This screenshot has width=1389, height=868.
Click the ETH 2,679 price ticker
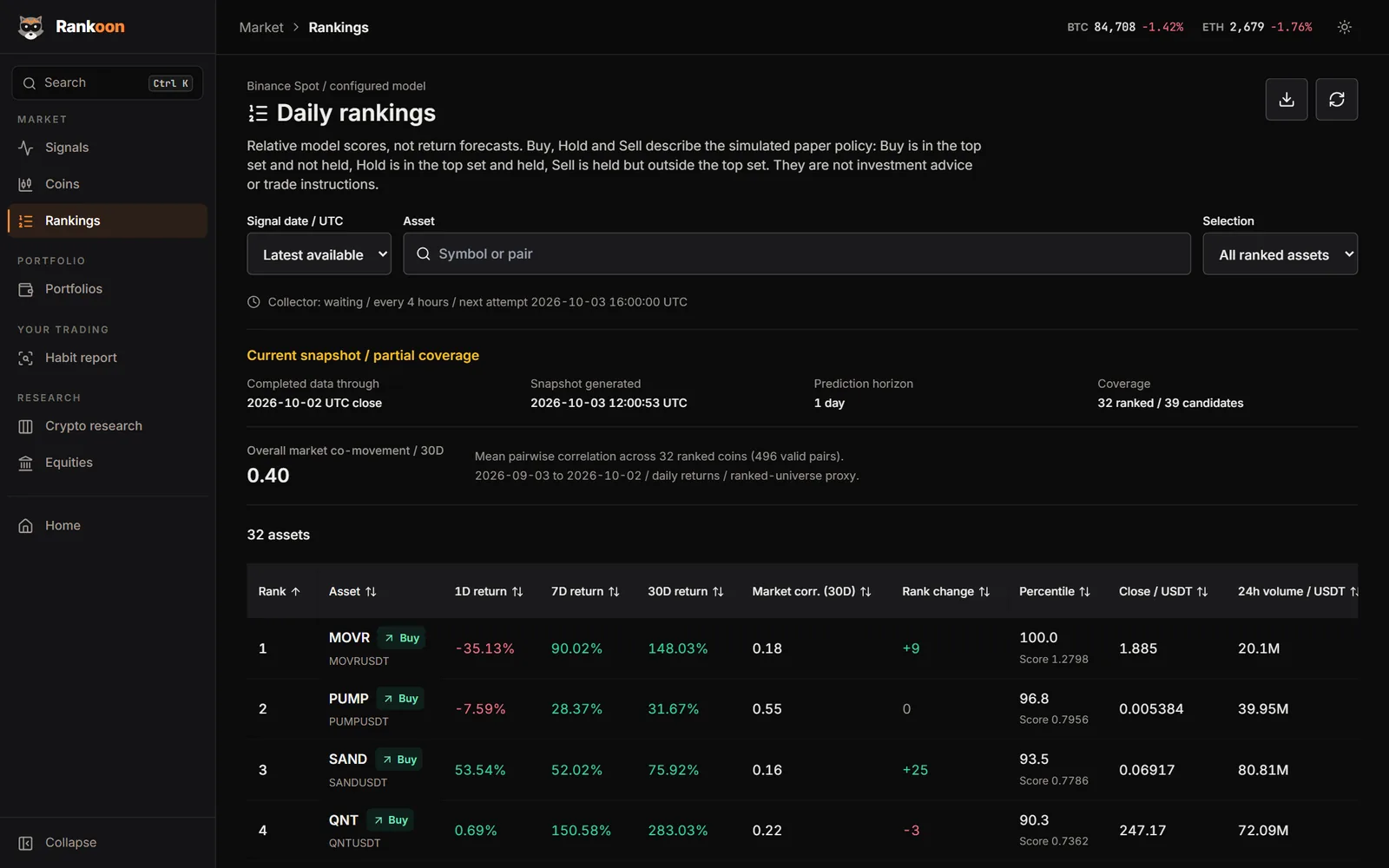pyautogui.click(x=1257, y=27)
